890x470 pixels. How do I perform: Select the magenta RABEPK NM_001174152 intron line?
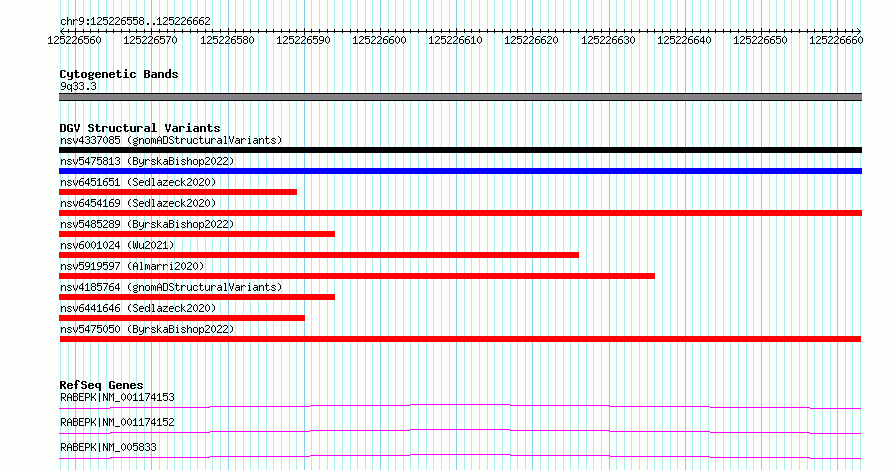coord(460,431)
